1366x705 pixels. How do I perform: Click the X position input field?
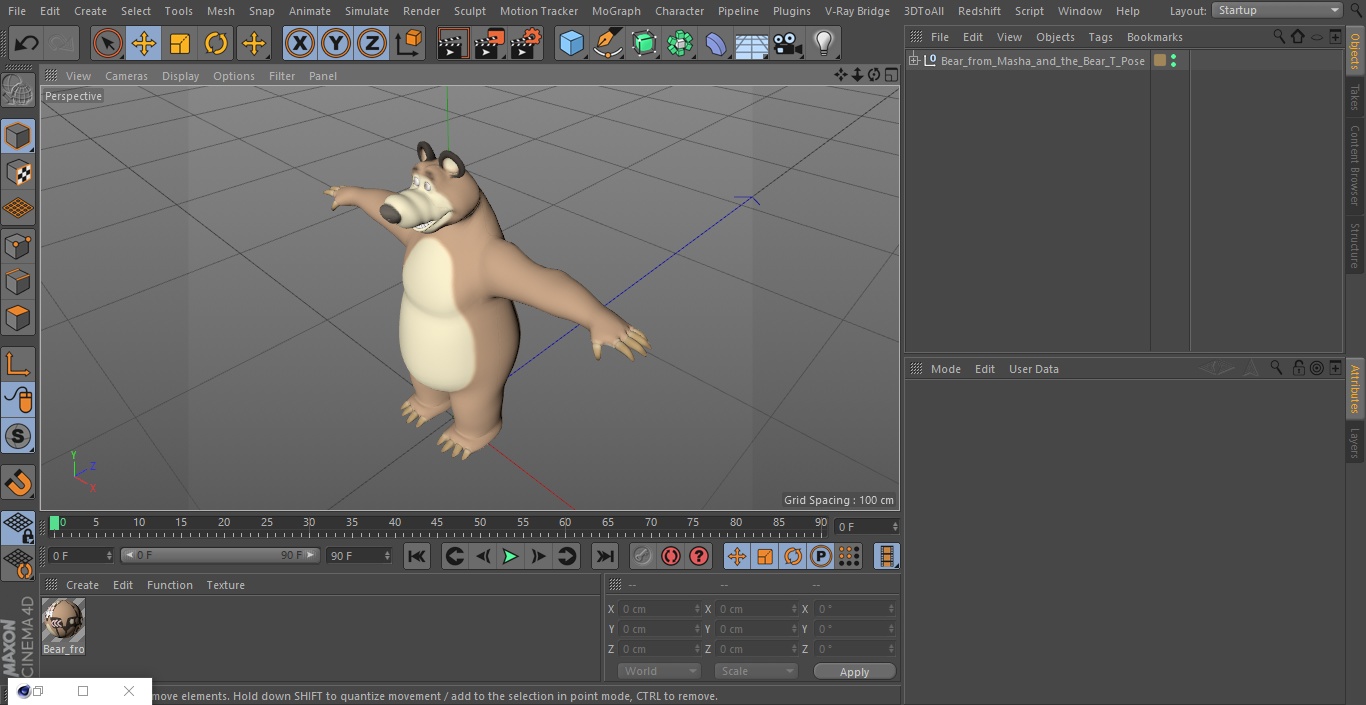659,609
